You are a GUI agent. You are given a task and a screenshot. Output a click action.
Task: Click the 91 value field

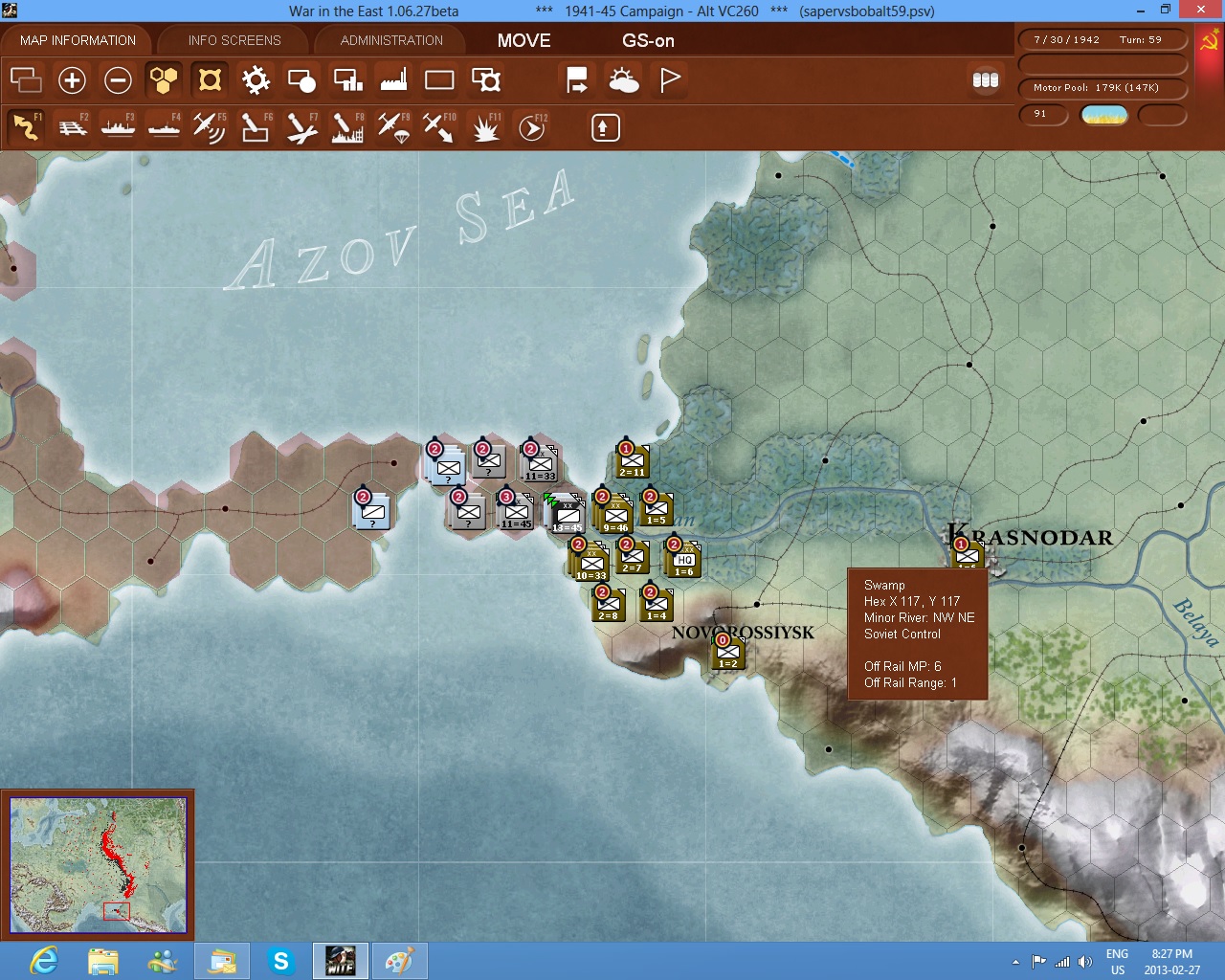click(x=1043, y=114)
